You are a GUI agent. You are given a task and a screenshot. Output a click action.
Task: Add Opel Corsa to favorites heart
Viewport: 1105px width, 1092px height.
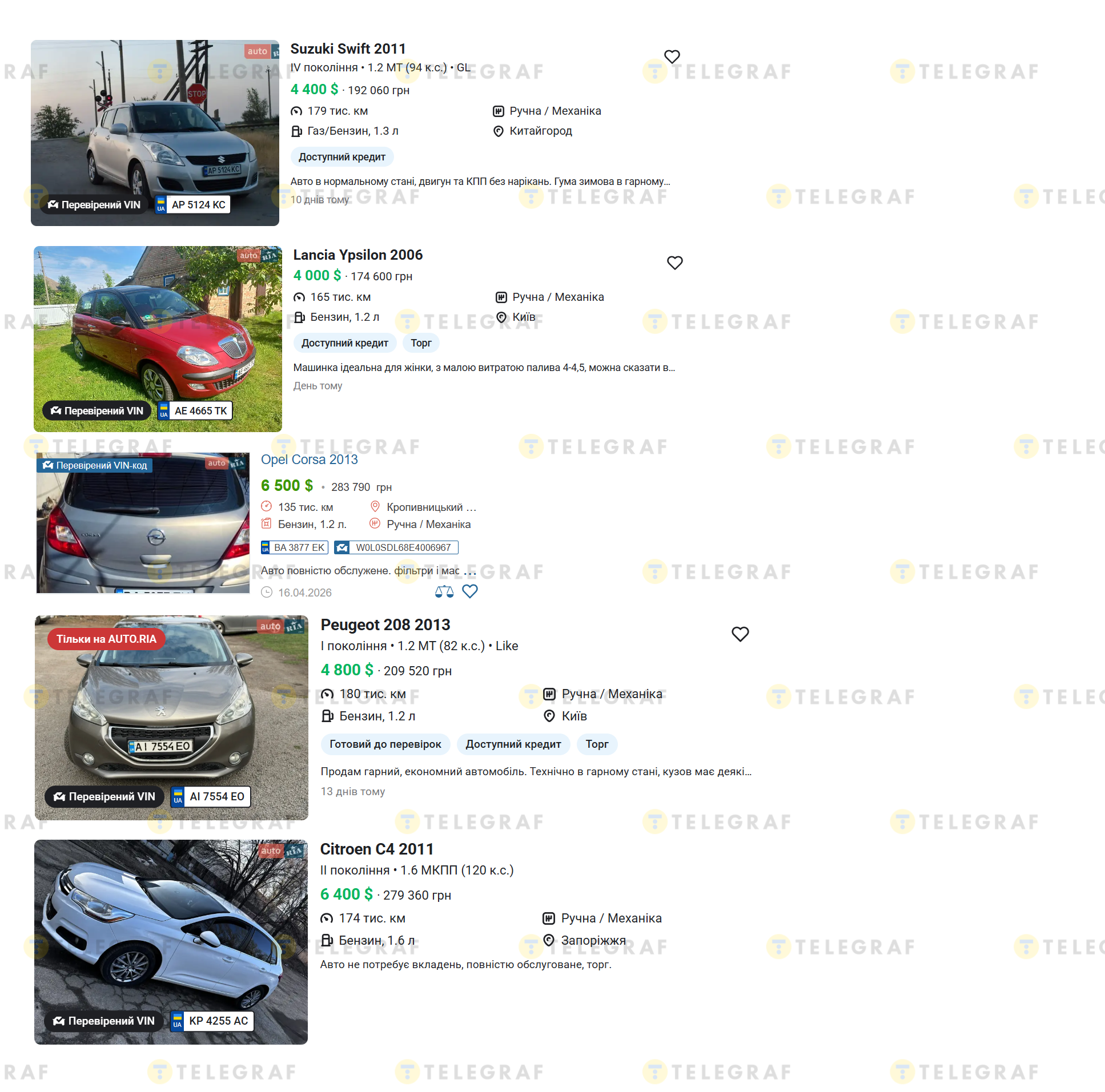click(469, 591)
